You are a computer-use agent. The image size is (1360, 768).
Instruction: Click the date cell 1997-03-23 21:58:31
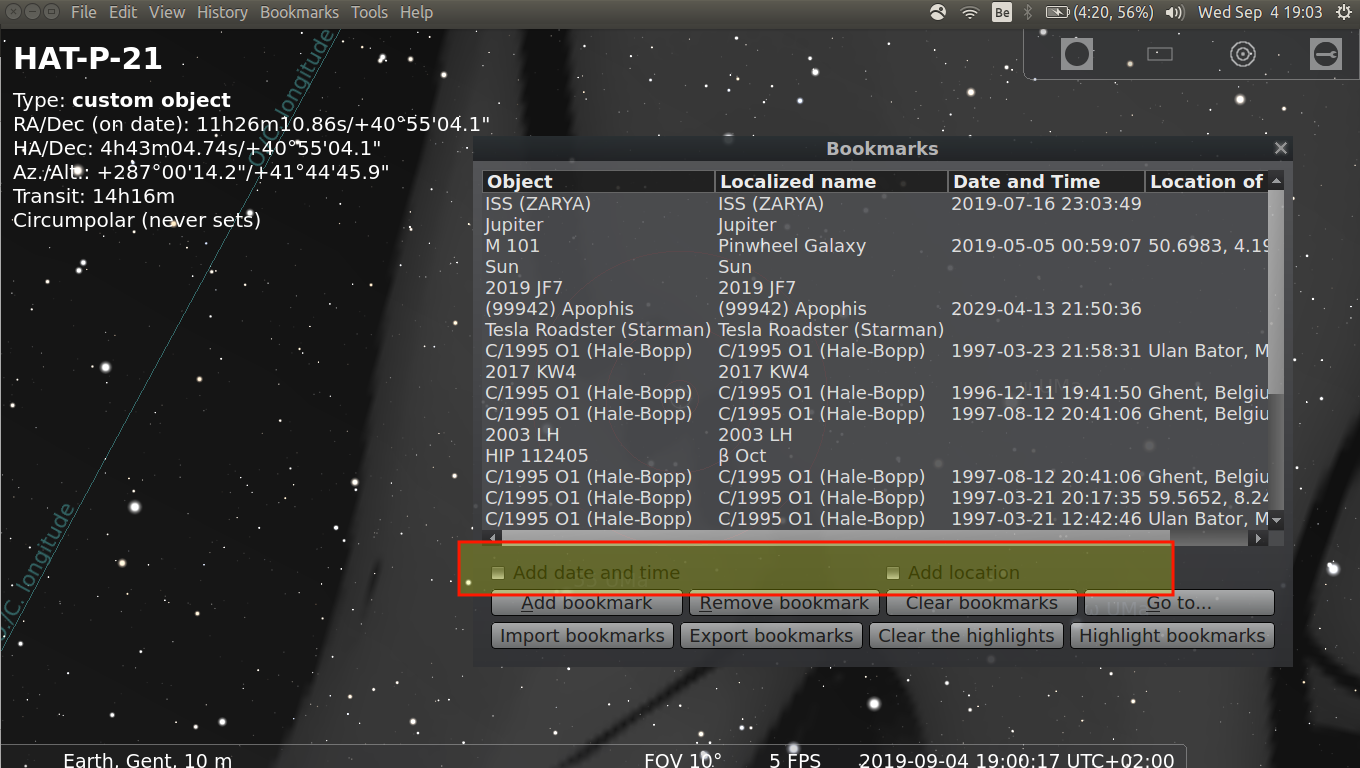[1046, 350]
